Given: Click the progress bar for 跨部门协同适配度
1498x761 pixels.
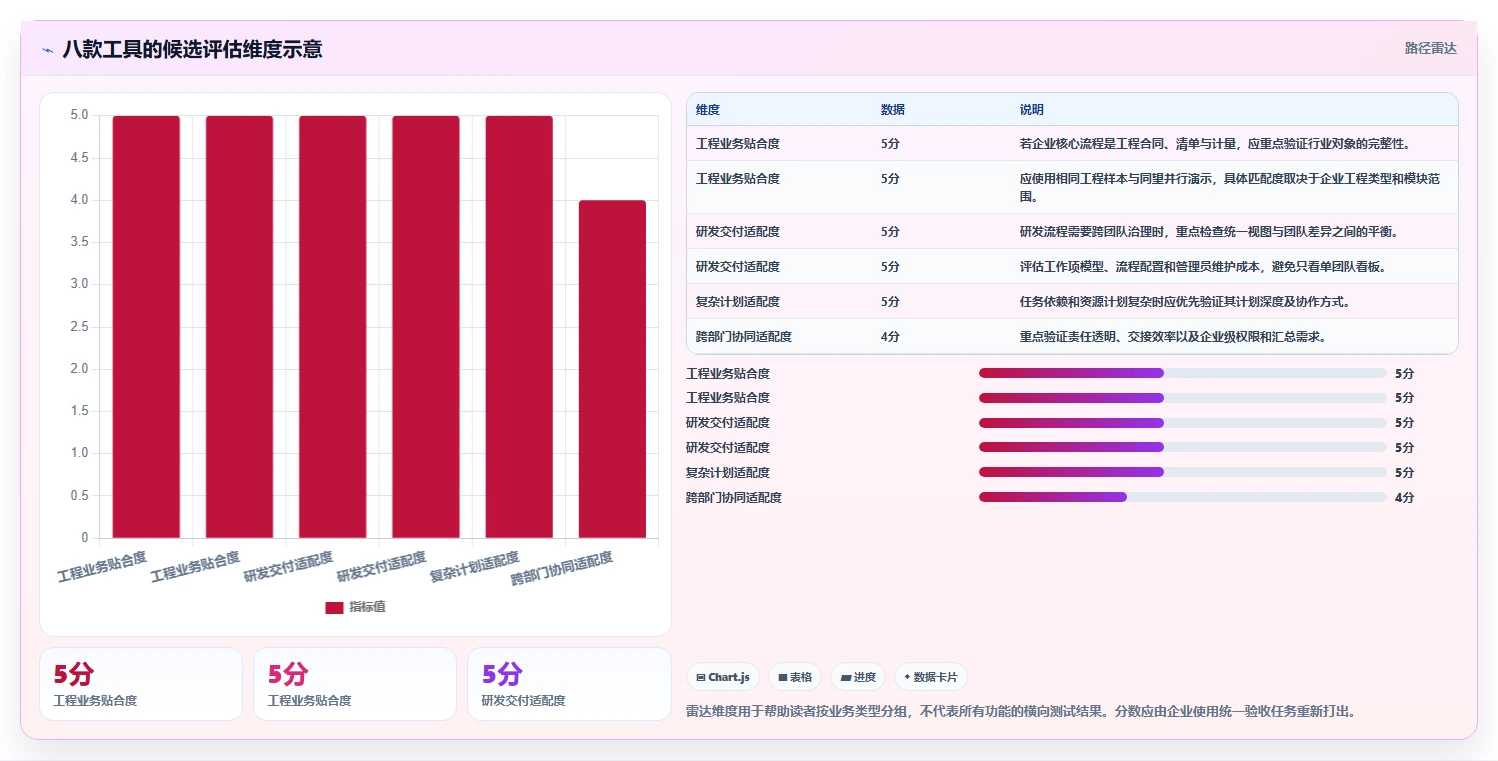Looking at the screenshot, I should (1183, 497).
